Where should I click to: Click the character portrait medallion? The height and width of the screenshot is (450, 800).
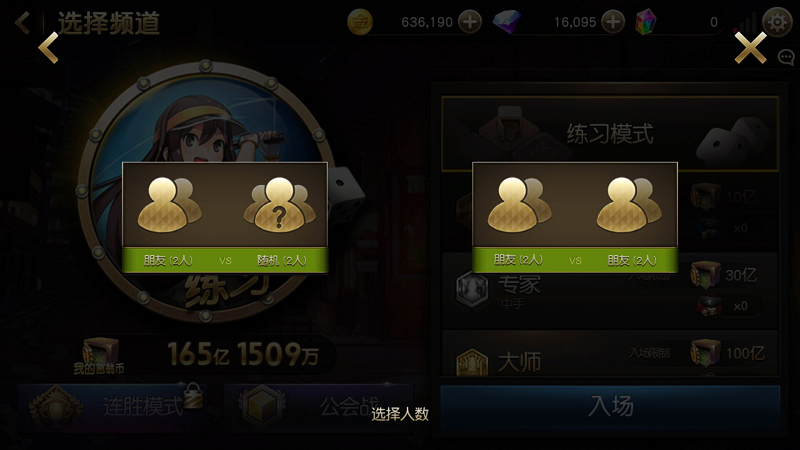[206, 191]
